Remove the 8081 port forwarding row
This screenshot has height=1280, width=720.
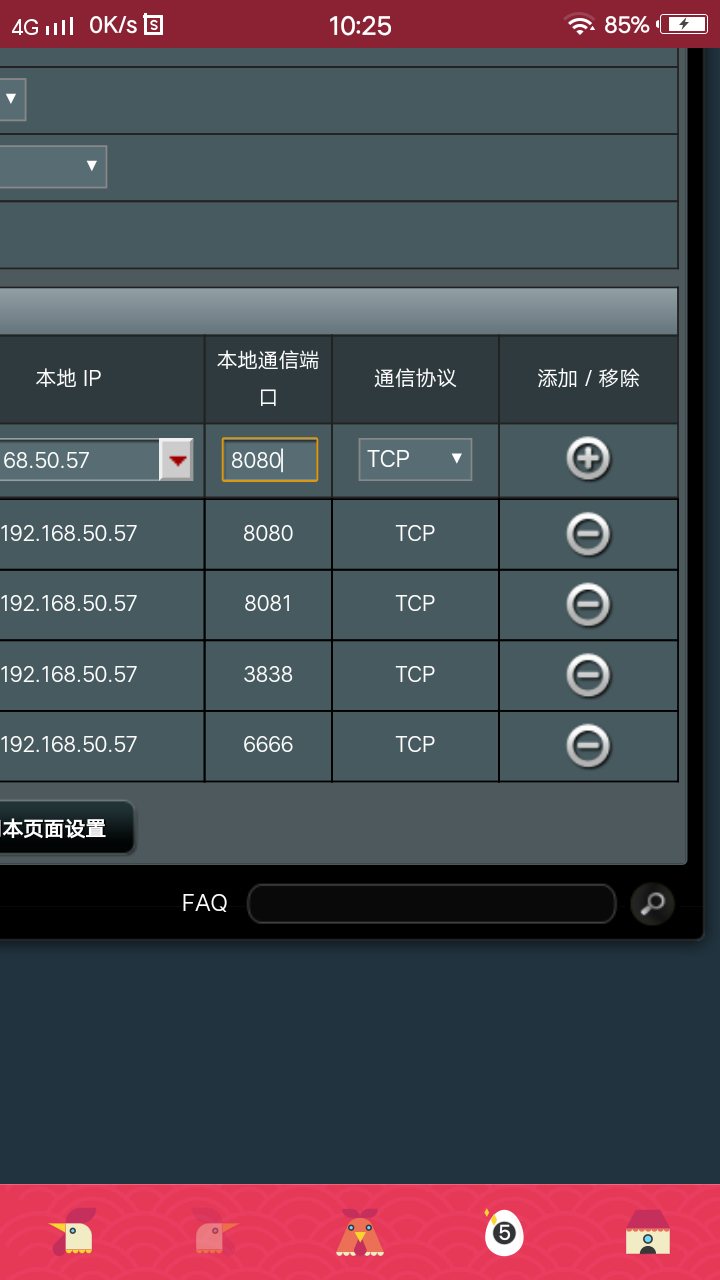(588, 604)
